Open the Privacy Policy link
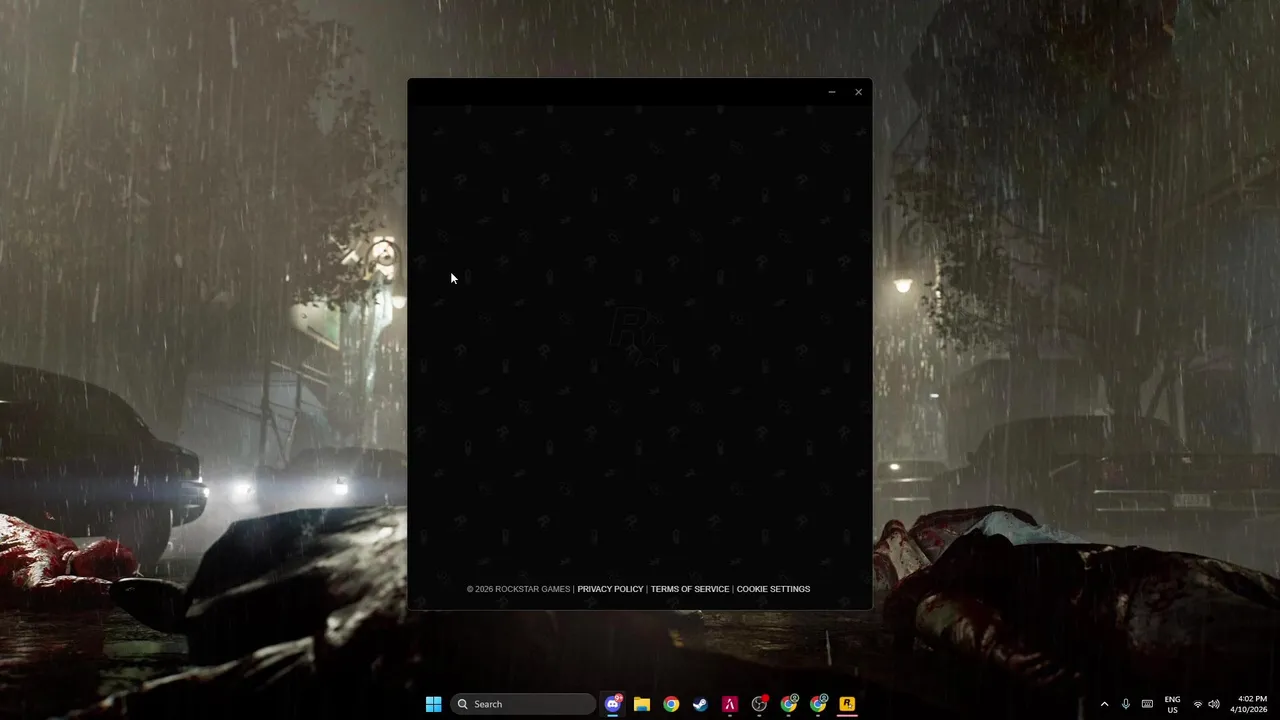The width and height of the screenshot is (1280, 720). (x=610, y=589)
